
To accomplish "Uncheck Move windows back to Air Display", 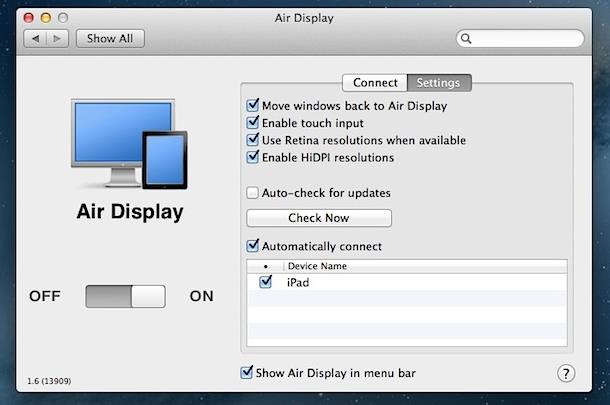I will 252,105.
